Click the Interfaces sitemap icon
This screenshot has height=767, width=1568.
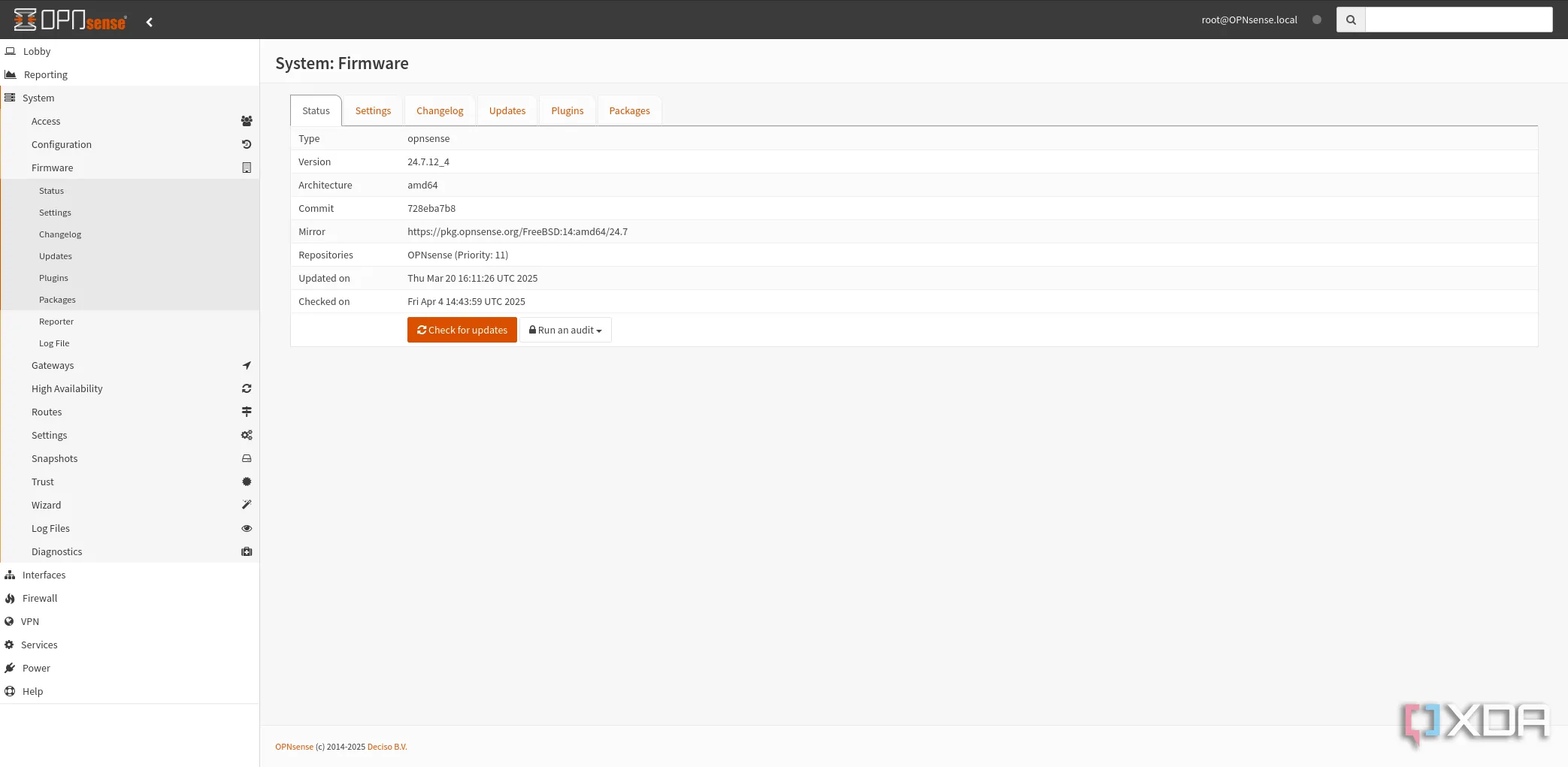(x=10, y=575)
